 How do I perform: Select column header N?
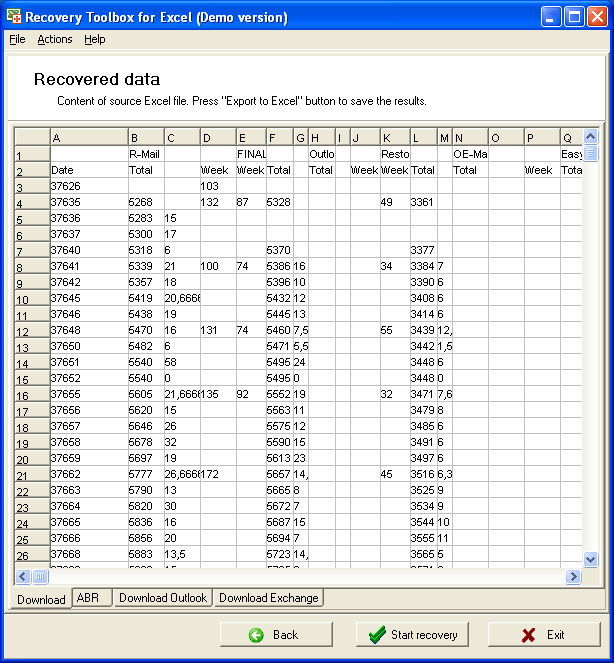click(470, 137)
